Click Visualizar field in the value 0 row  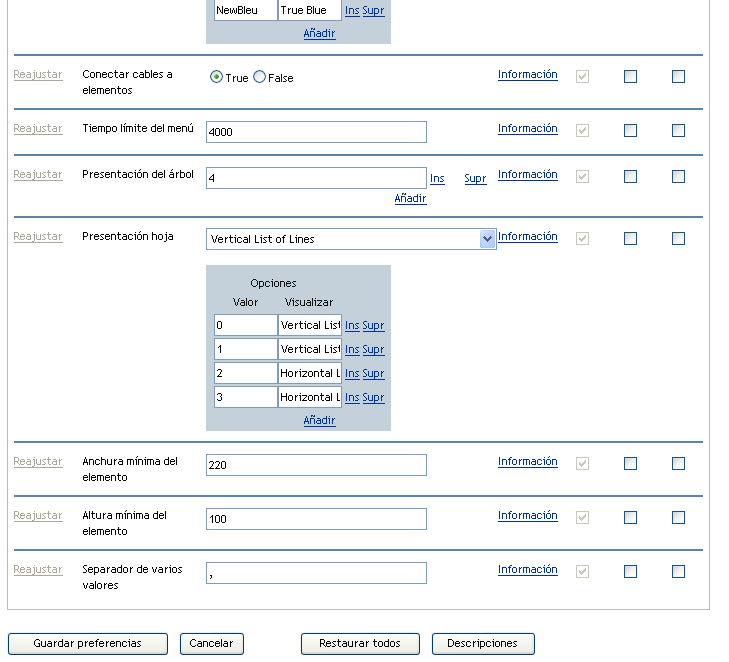pos(310,325)
